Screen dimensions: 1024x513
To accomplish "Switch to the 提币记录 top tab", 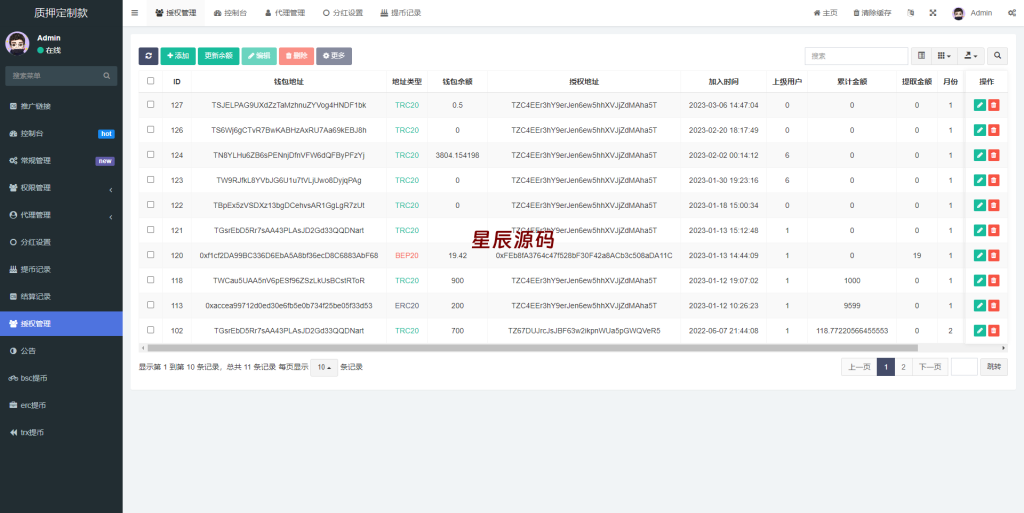I will point(401,13).
